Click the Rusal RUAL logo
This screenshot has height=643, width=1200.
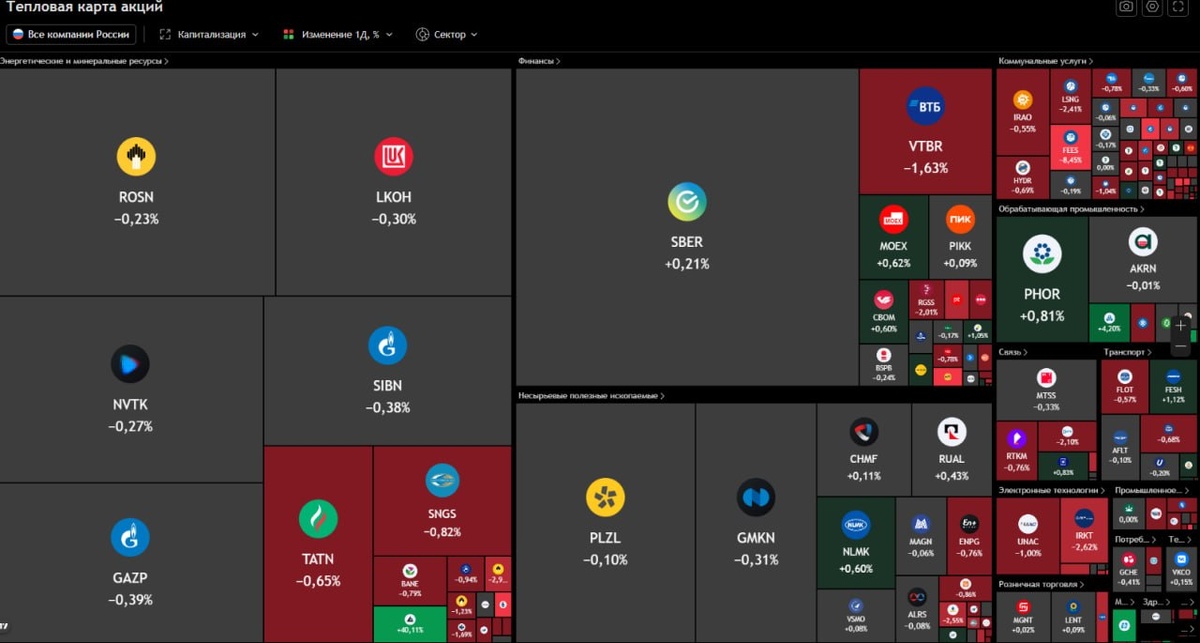coord(952,433)
